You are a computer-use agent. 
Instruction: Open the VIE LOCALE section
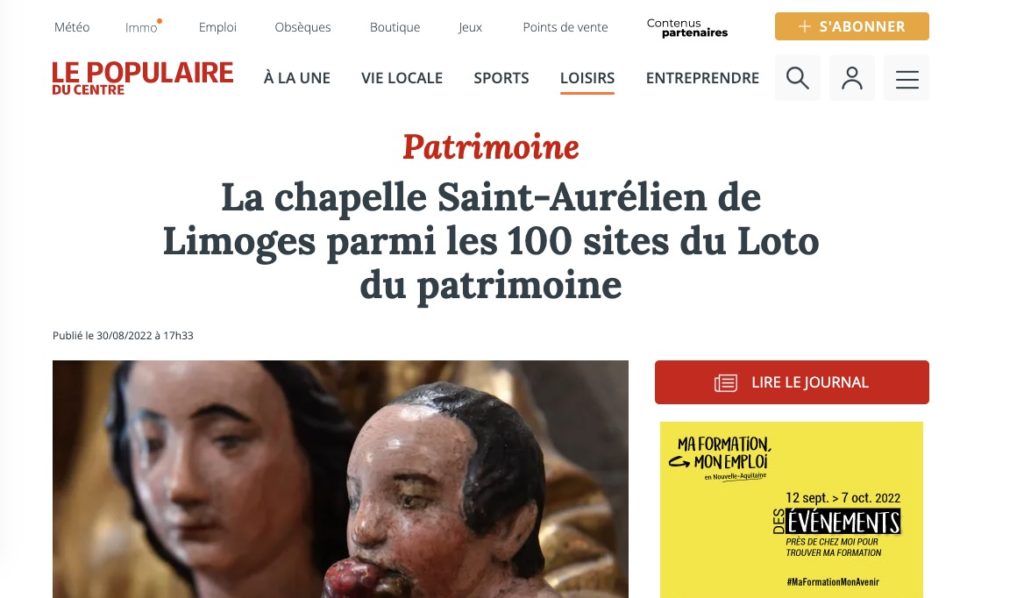pyautogui.click(x=402, y=78)
